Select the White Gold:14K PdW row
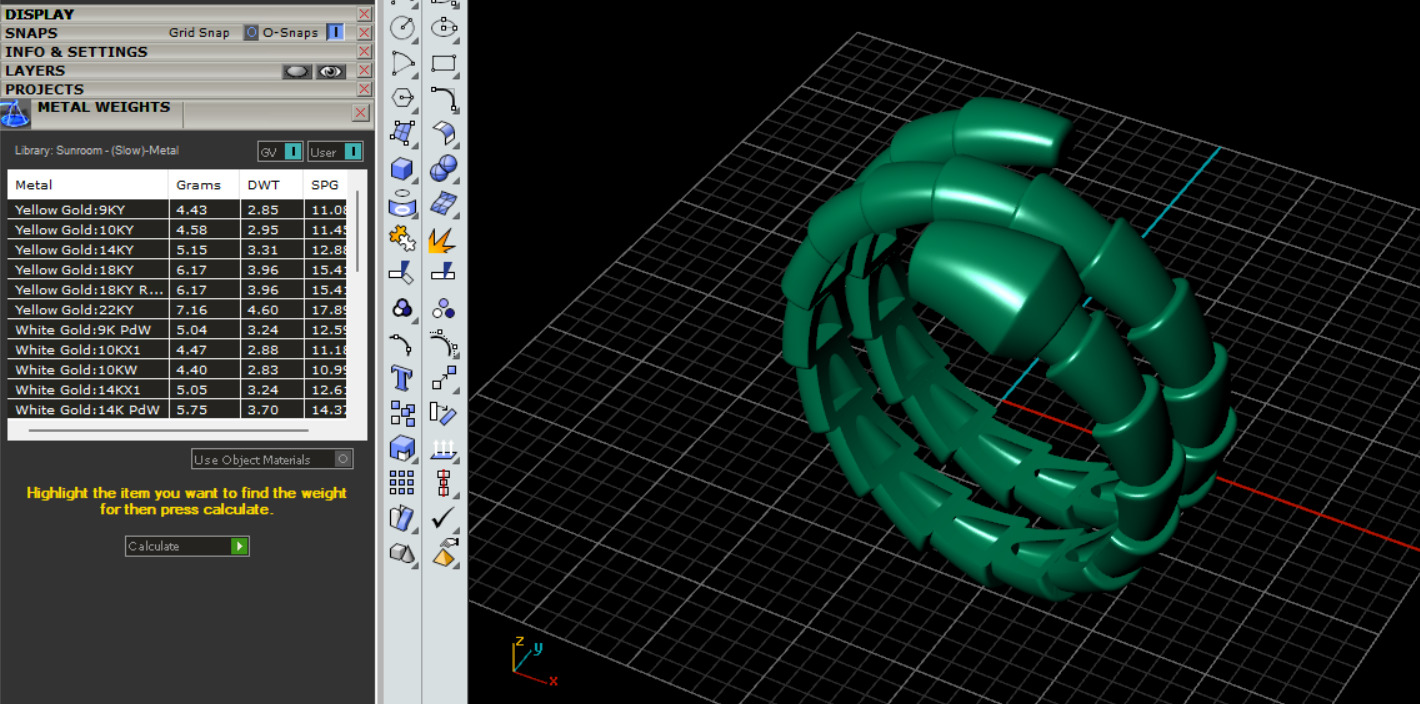Screen dimensions: 1420x704 click(x=178, y=410)
